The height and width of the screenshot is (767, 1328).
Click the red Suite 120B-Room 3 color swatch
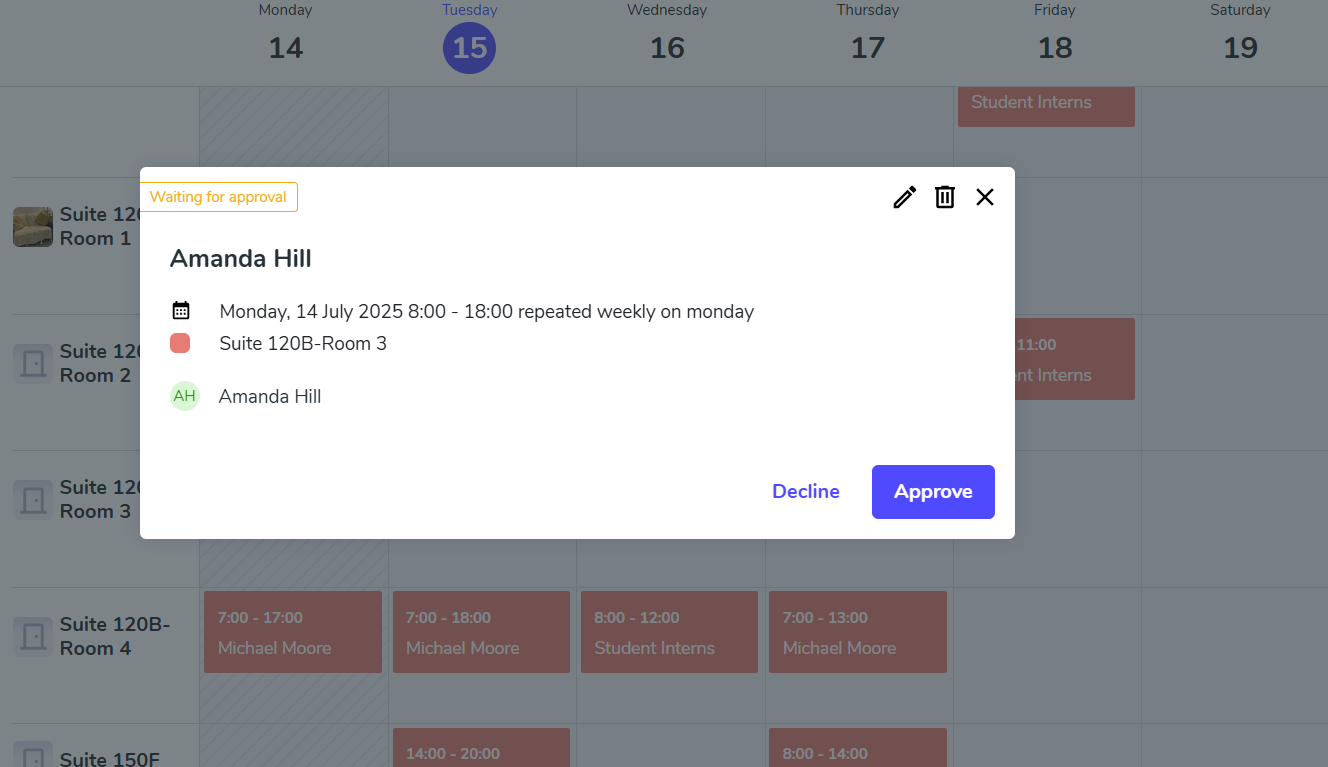click(180, 344)
